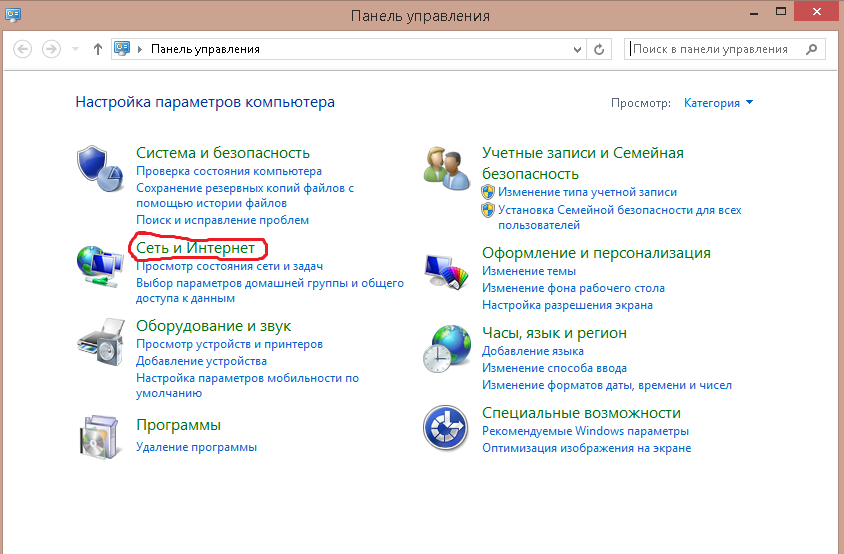Click the Ease of Access blue circle icon
This screenshot has height=554, width=844.
pos(445,428)
